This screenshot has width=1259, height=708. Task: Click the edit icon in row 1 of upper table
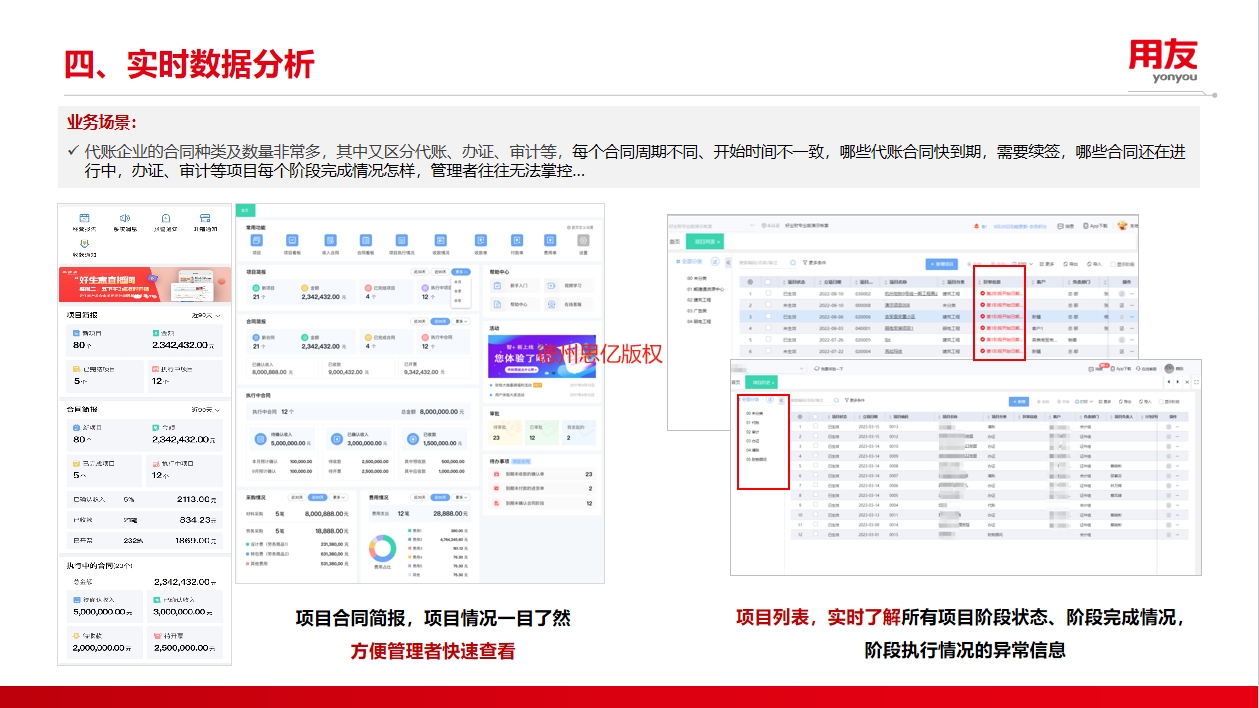[1122, 294]
